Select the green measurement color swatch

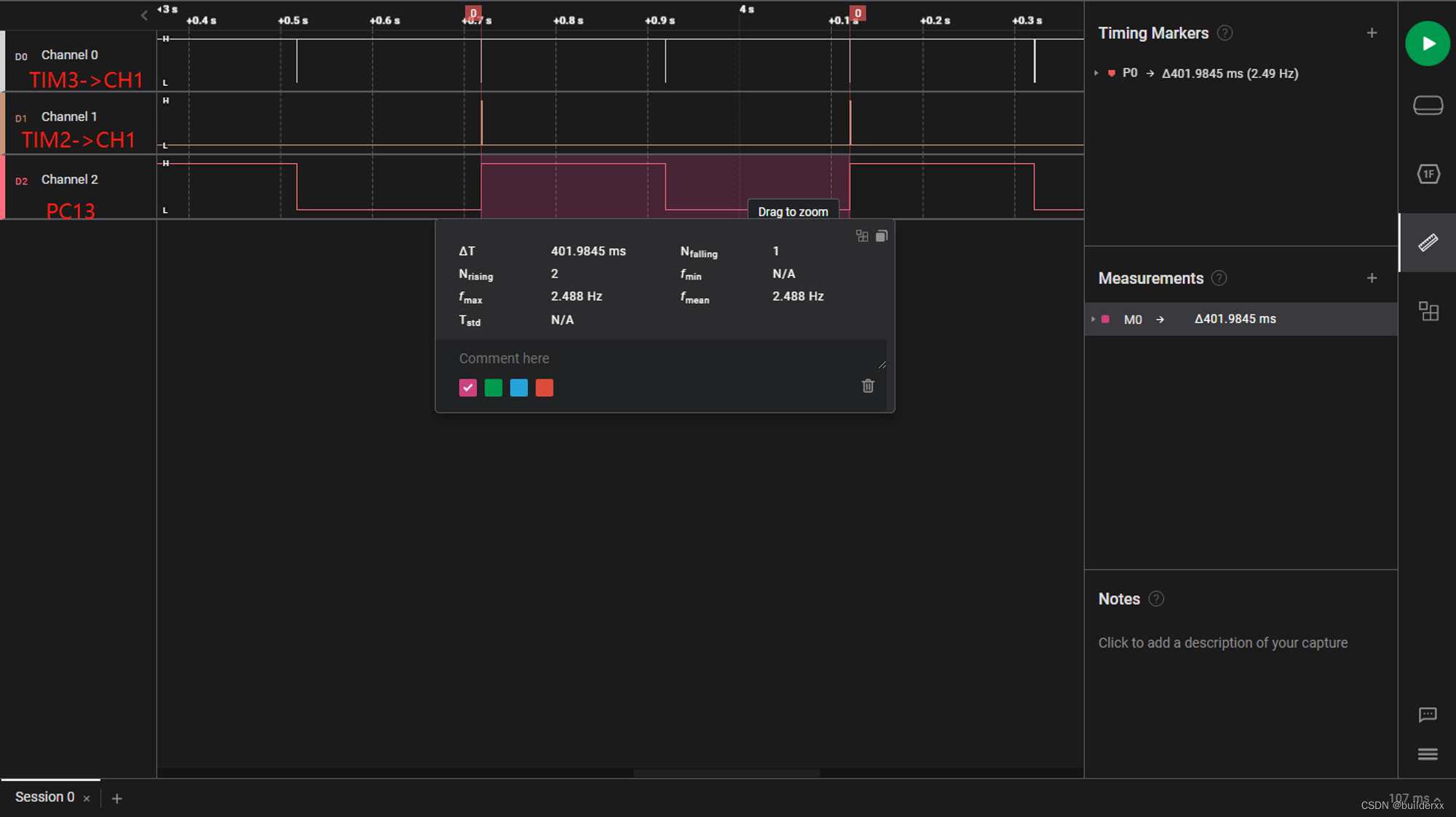coord(494,388)
